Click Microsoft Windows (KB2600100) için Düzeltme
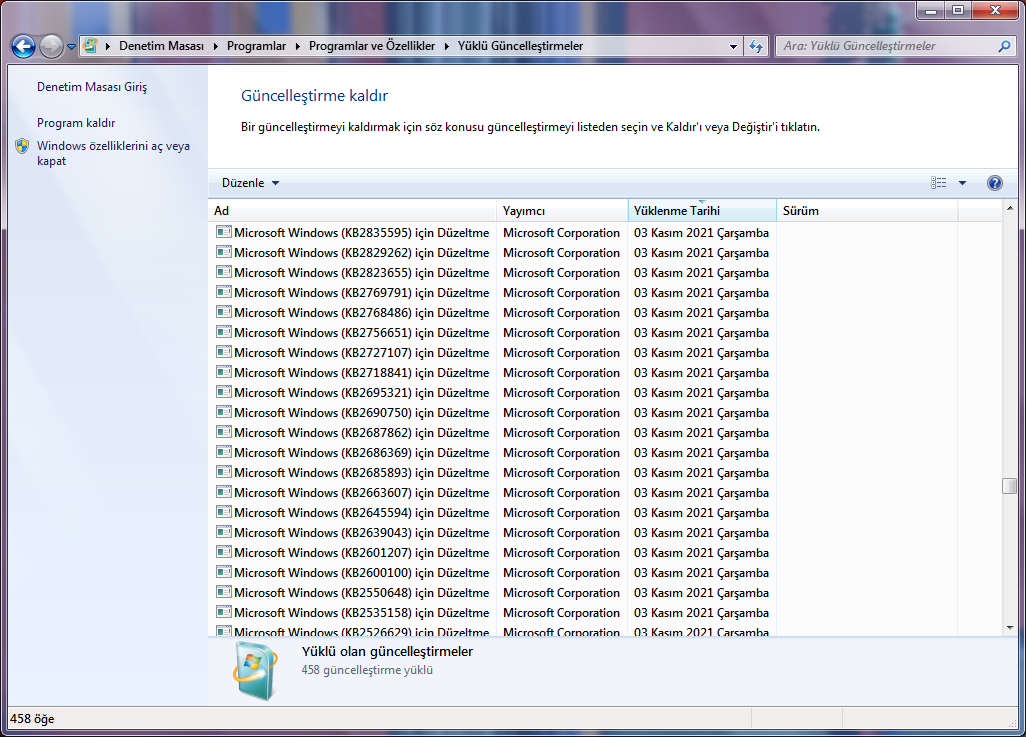Image resolution: width=1026 pixels, height=737 pixels. (361, 573)
